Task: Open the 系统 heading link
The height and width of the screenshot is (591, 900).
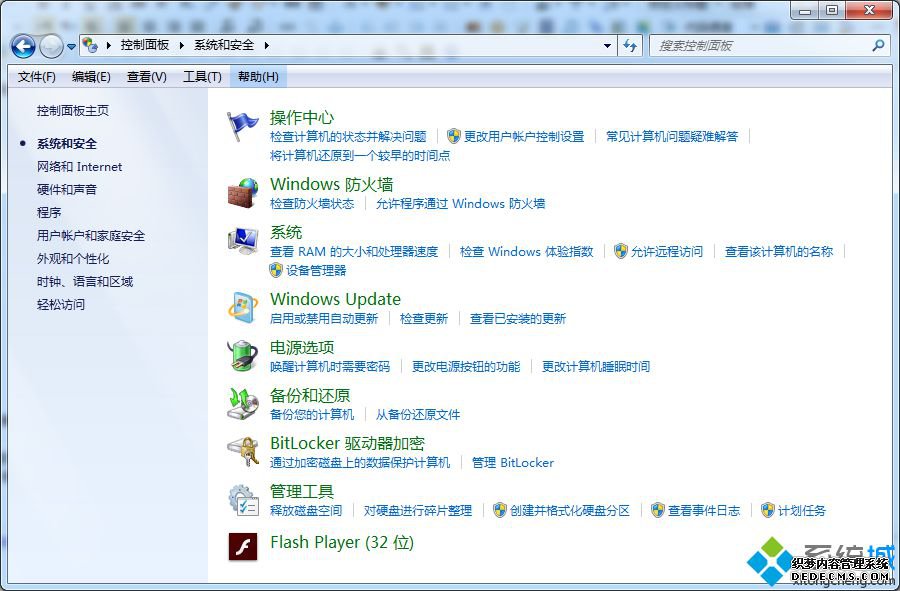Action: pos(286,232)
